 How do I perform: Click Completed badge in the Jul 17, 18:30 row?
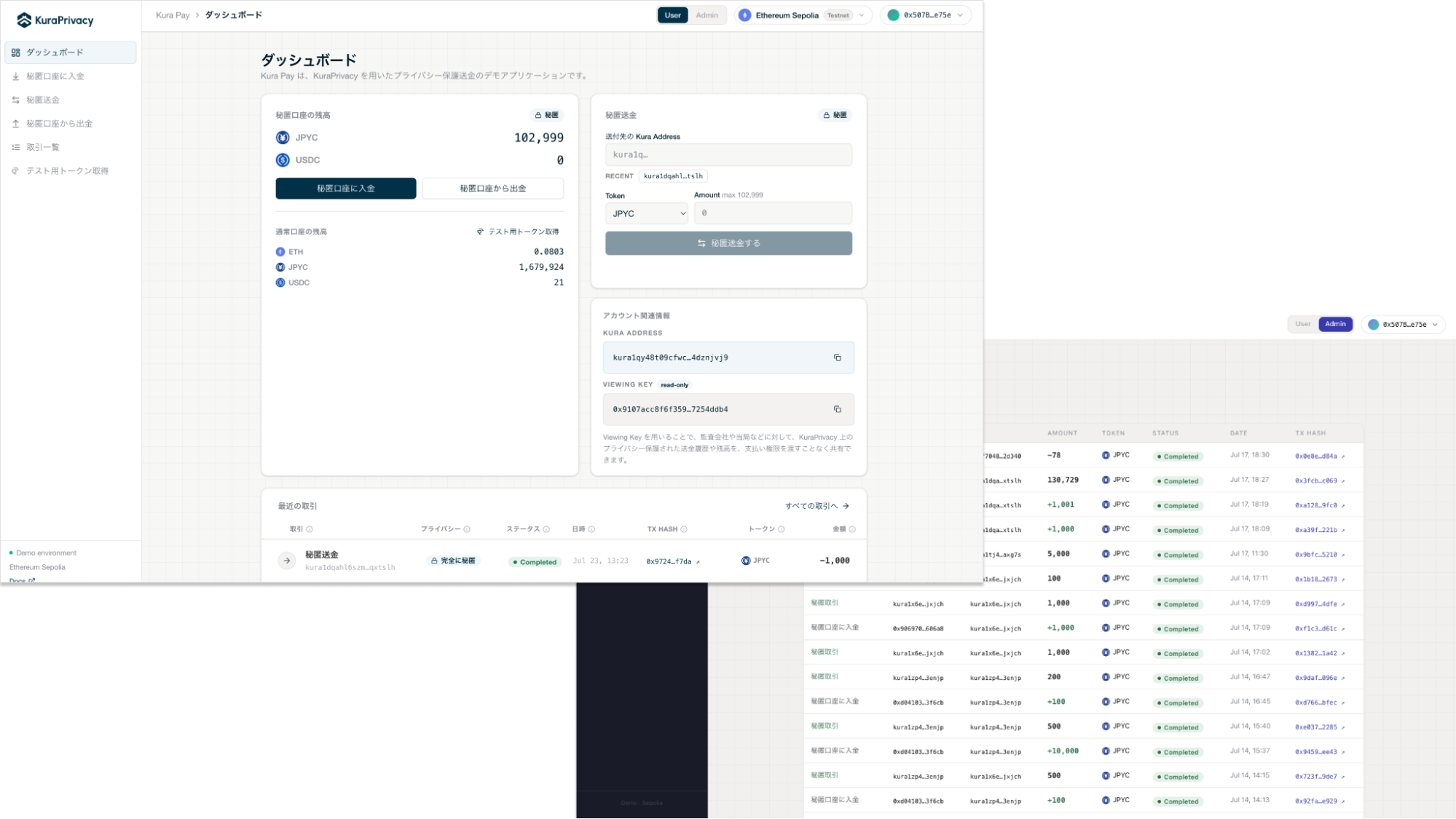click(1178, 456)
